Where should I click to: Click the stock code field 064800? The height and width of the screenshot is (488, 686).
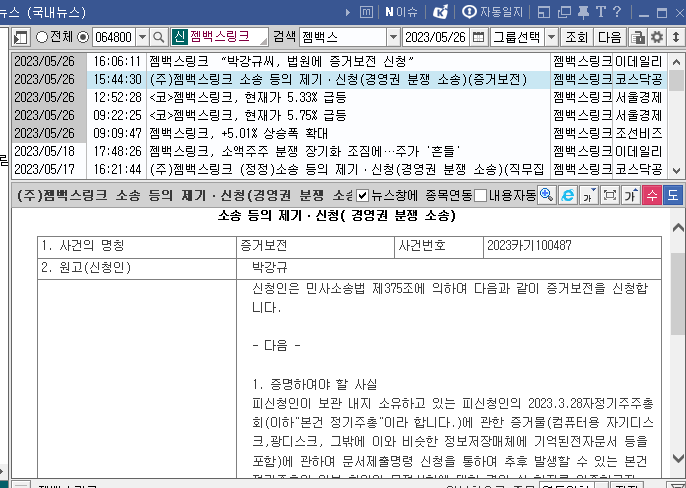click(113, 37)
